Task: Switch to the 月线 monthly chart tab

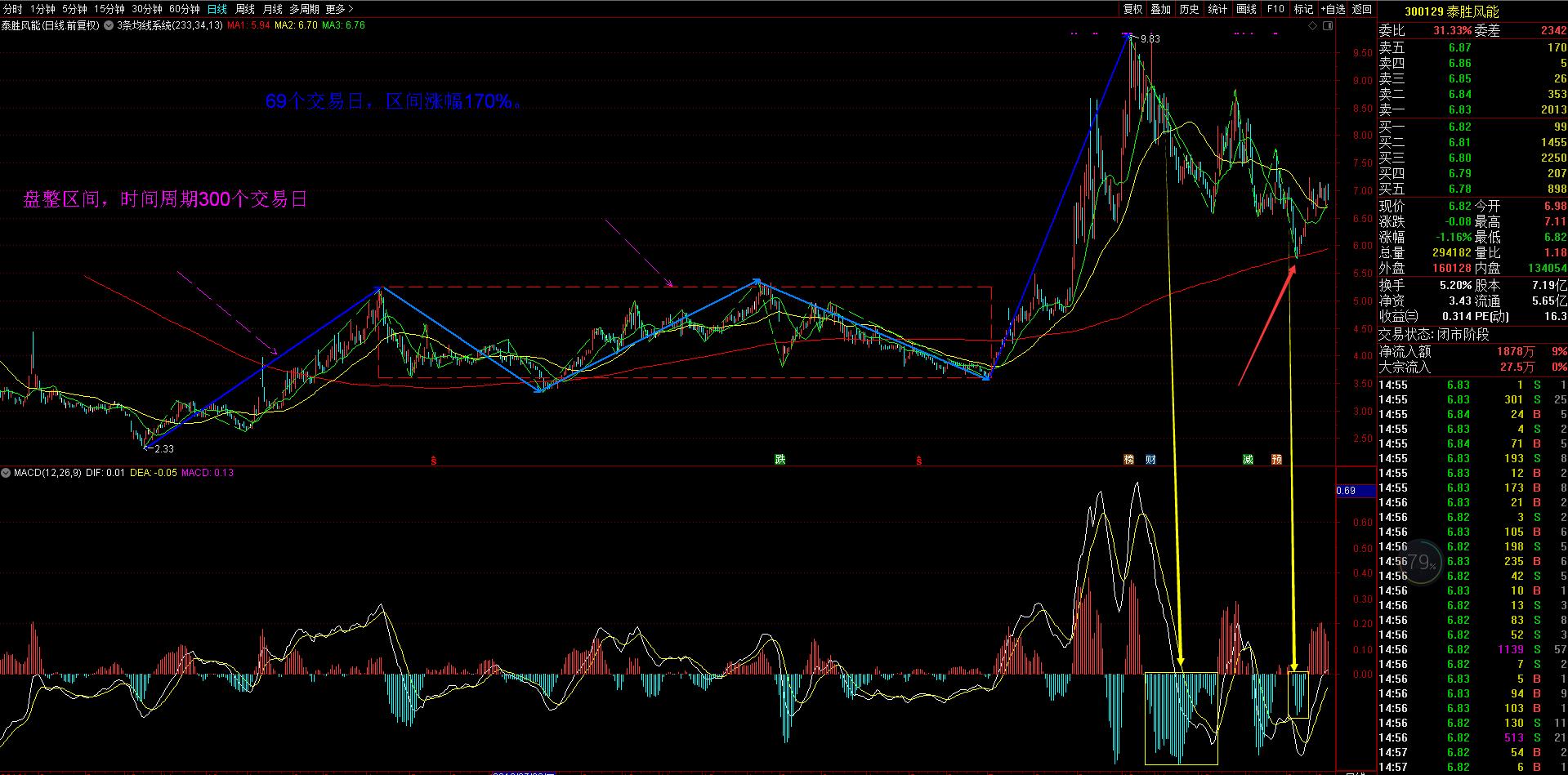Action: tap(273, 9)
